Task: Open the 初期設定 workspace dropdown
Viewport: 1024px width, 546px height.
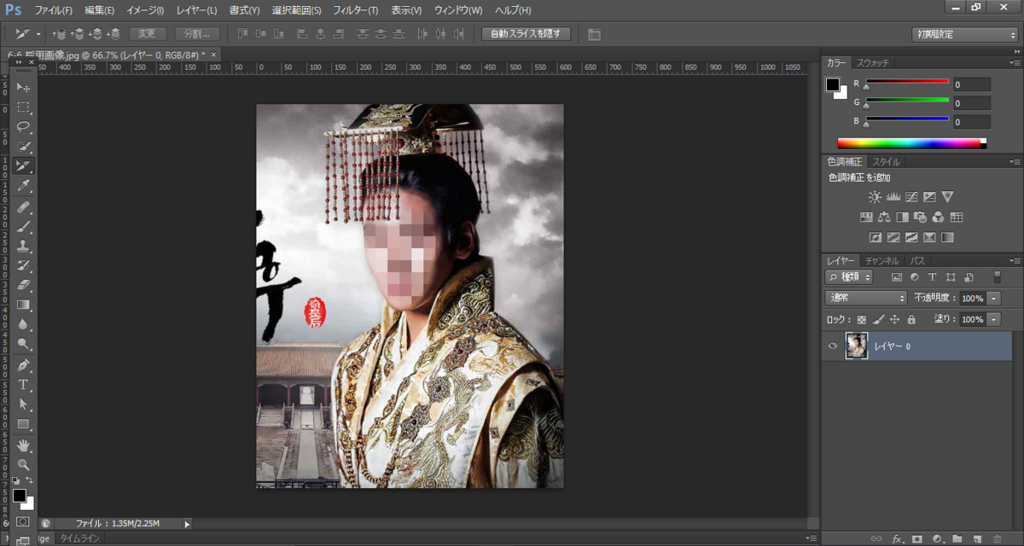Action: tap(964, 35)
